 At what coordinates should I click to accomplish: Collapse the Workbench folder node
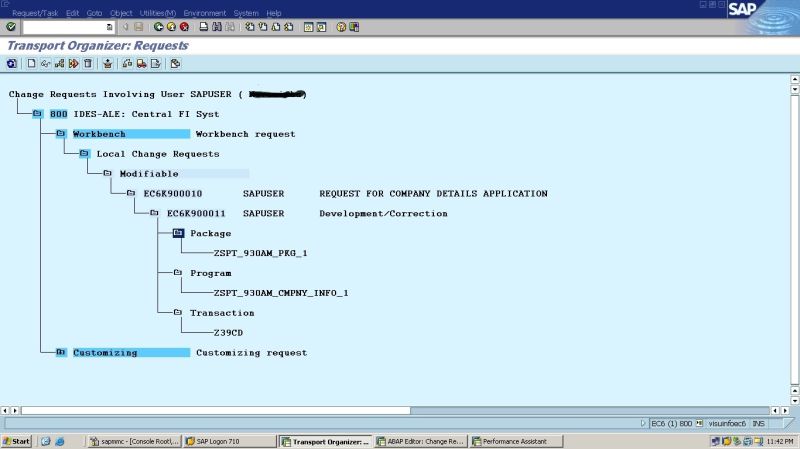pyautogui.click(x=61, y=134)
